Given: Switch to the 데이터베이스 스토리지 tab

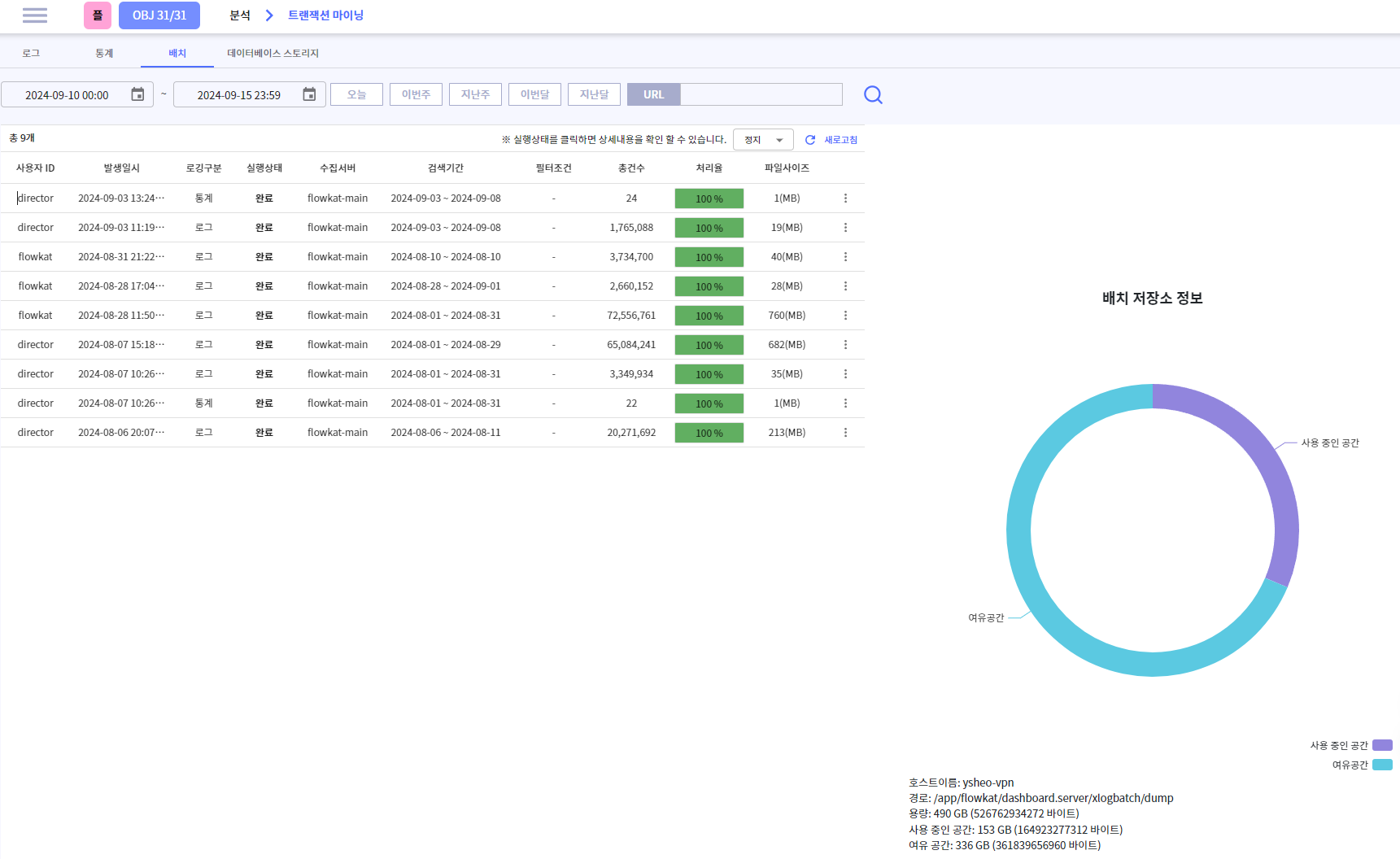Looking at the screenshot, I should [x=273, y=53].
